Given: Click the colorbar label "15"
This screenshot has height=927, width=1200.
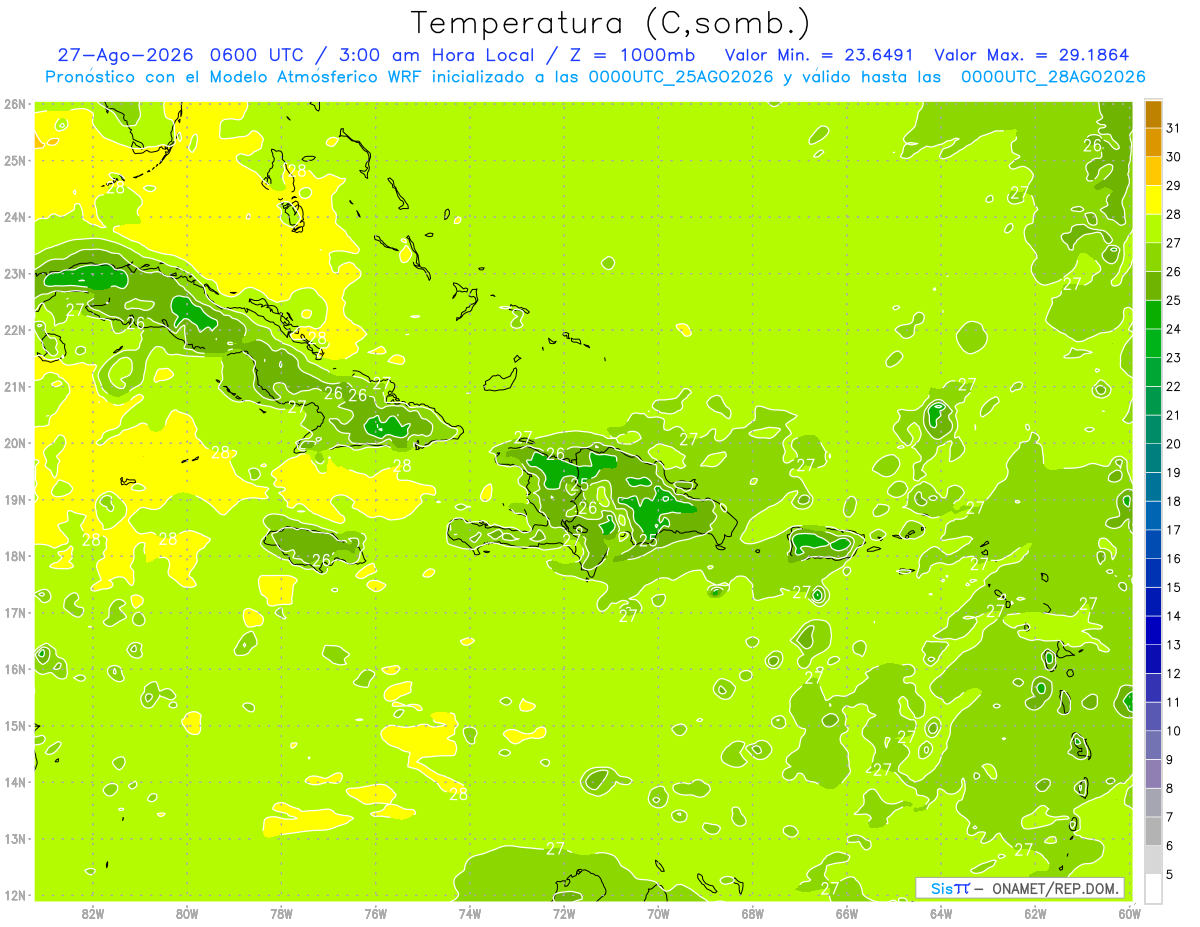Looking at the screenshot, I should [x=1173, y=587].
